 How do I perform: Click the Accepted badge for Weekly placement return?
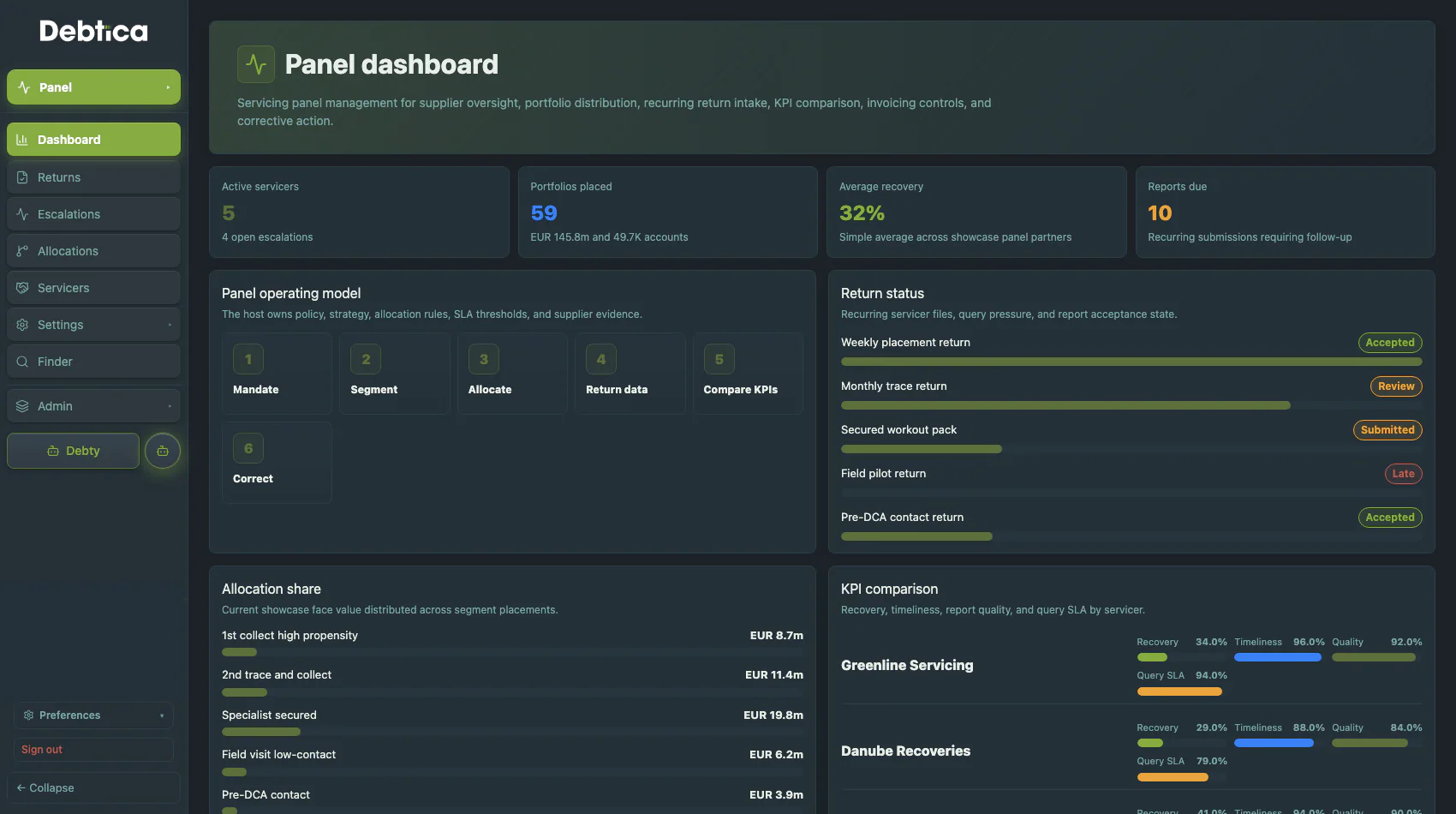(x=1389, y=343)
